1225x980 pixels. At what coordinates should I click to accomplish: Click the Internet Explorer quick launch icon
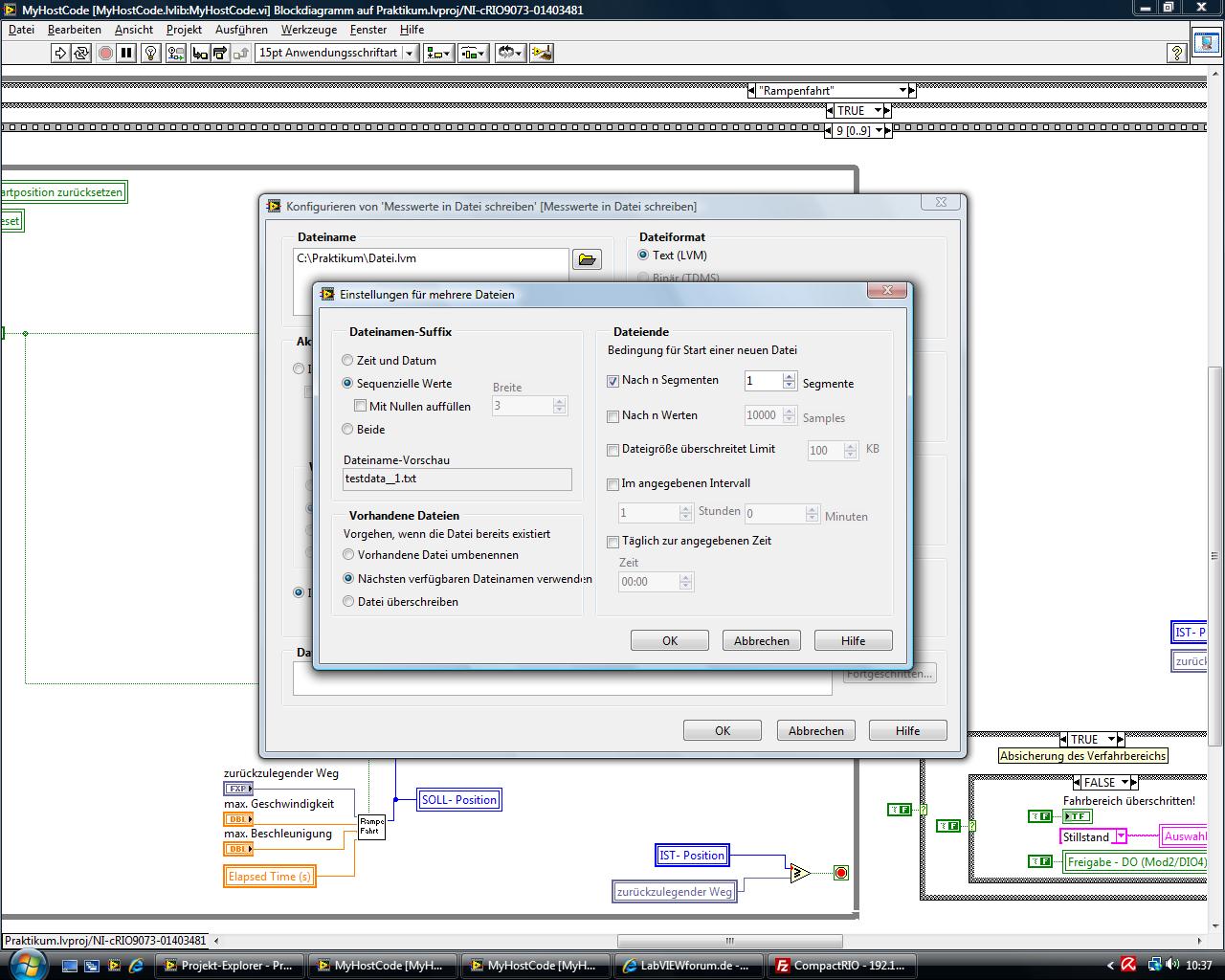tap(136, 966)
